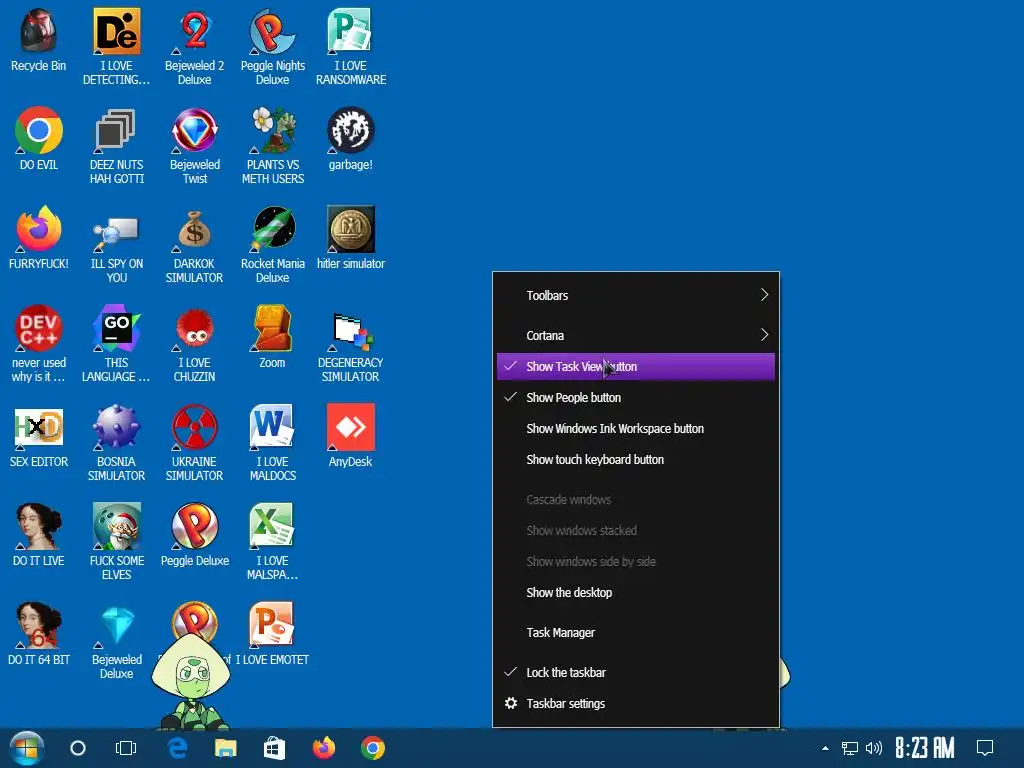This screenshot has height=768, width=1024.
Task: Open File Explorer from the taskbar
Action: (226, 748)
